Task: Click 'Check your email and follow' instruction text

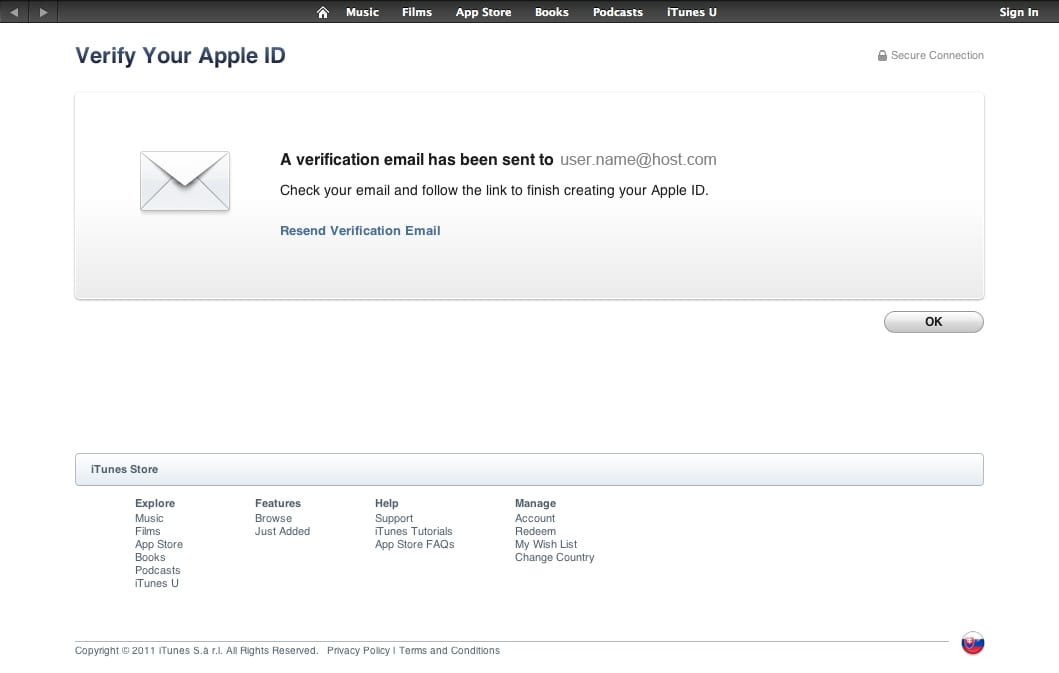Action: point(494,191)
